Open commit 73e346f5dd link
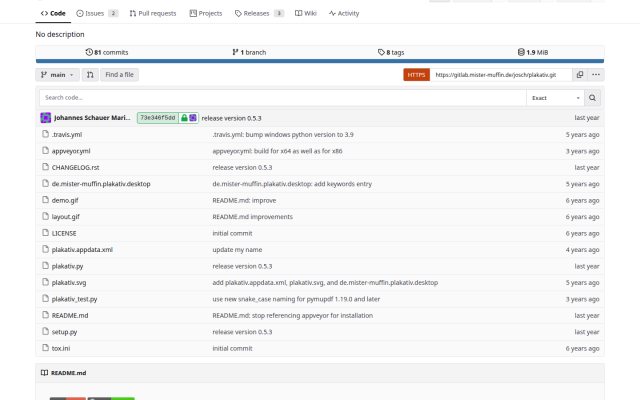This screenshot has width=640, height=400. click(158, 118)
